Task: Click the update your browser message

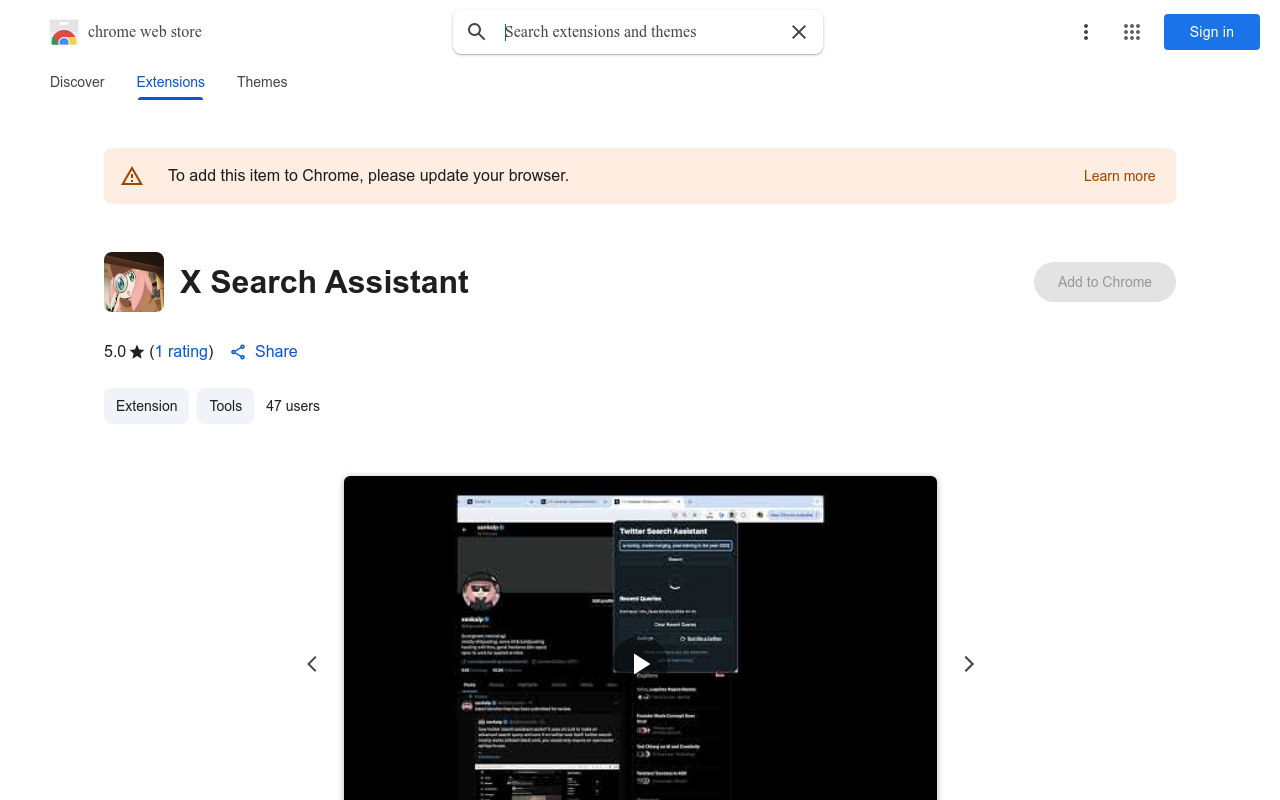Action: click(368, 176)
